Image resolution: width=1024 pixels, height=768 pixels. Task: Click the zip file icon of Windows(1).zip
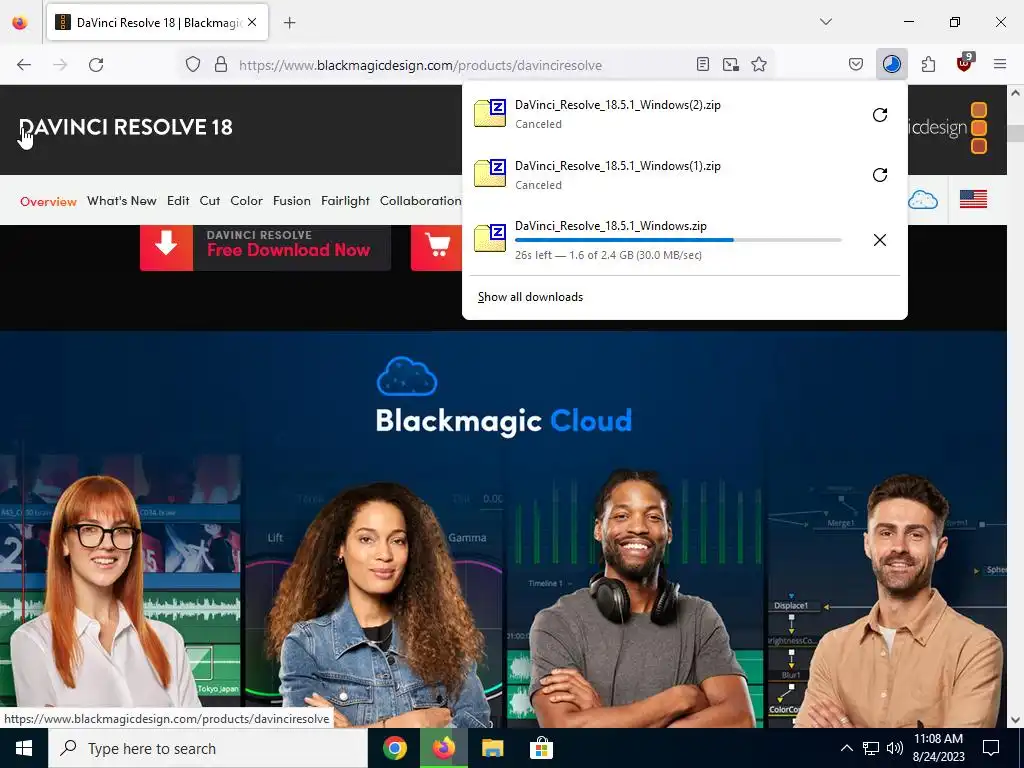point(490,173)
